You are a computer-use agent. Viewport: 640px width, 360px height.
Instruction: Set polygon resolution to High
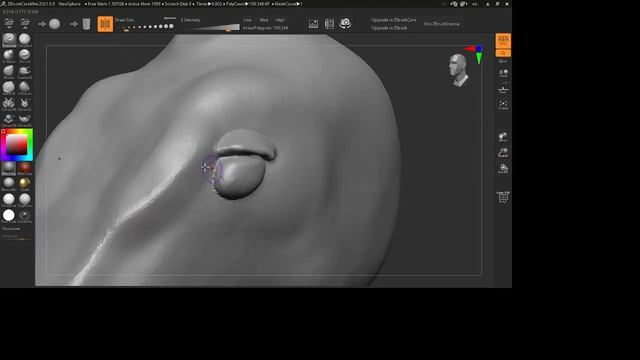[280, 20]
